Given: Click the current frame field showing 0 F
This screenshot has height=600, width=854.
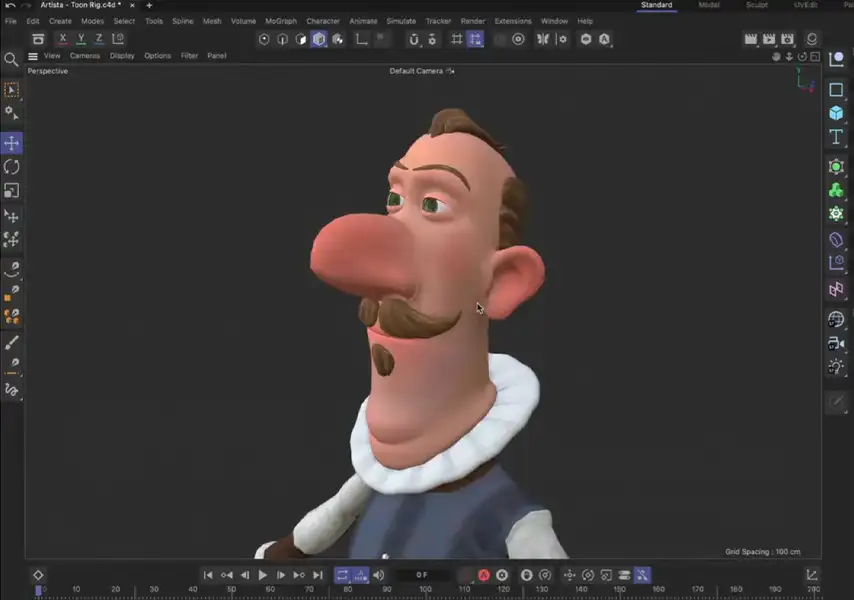Looking at the screenshot, I should coord(422,575).
